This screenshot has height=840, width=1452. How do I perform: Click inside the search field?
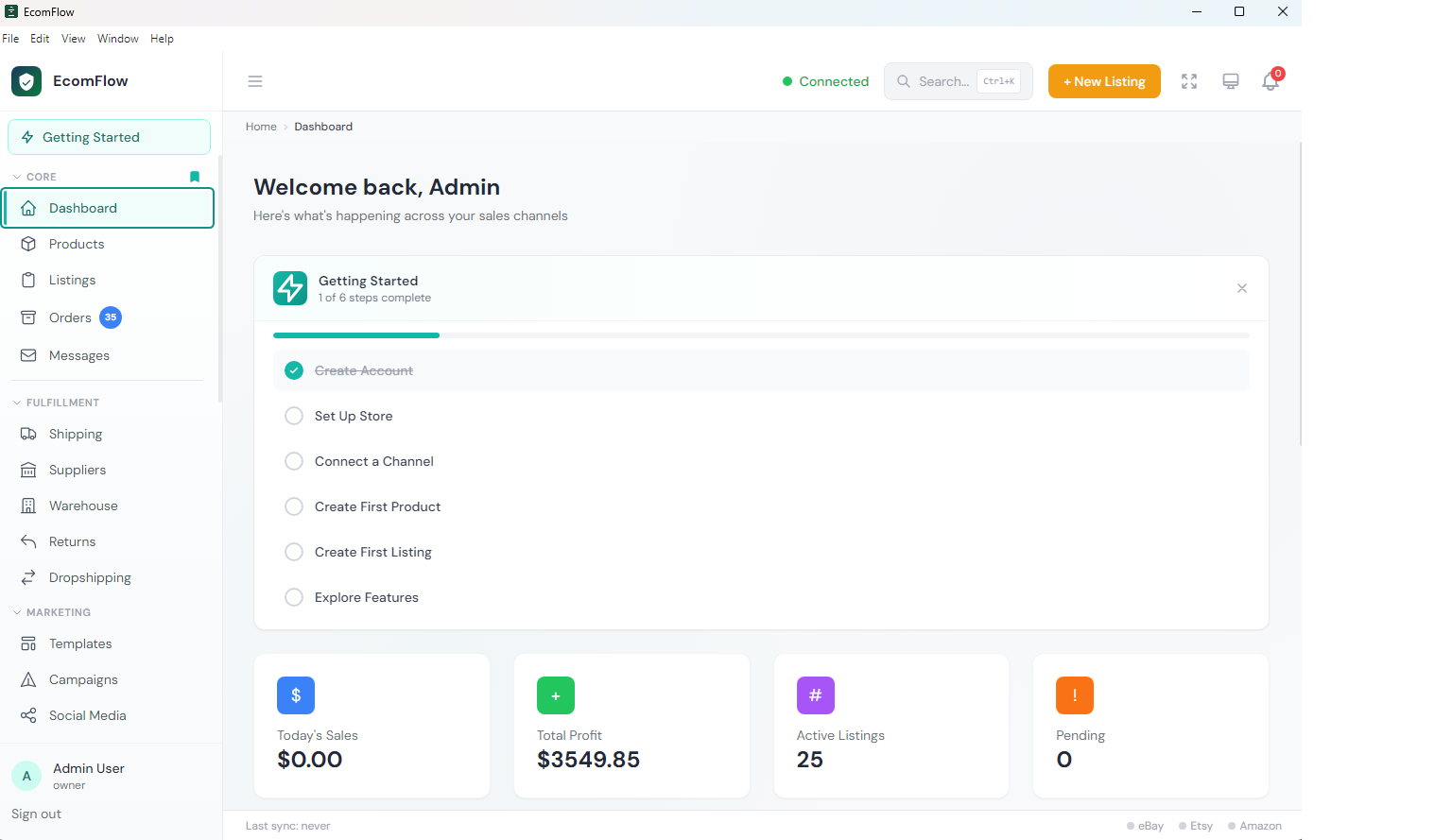(x=945, y=81)
